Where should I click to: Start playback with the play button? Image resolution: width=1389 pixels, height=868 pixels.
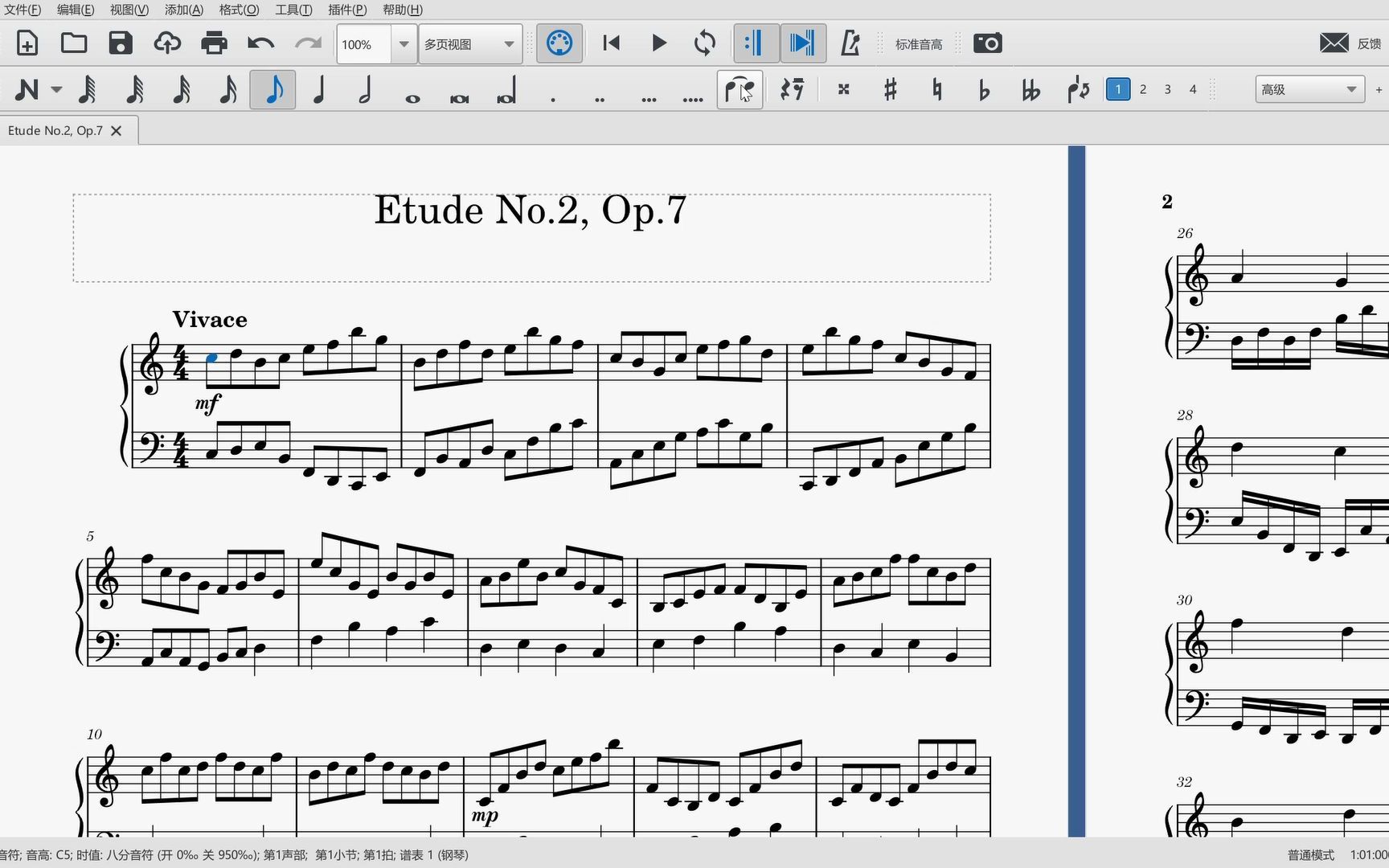[x=658, y=43]
